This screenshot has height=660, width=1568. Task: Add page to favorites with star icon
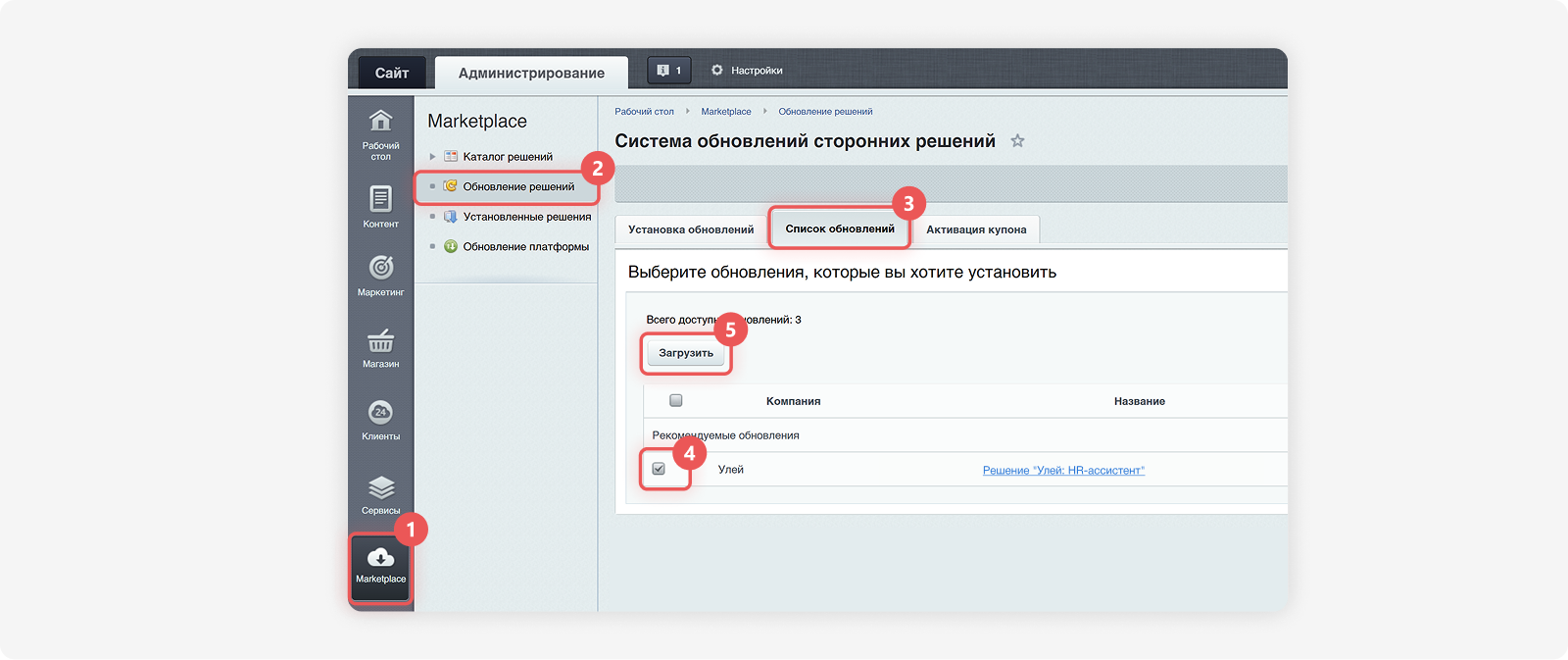(1017, 141)
